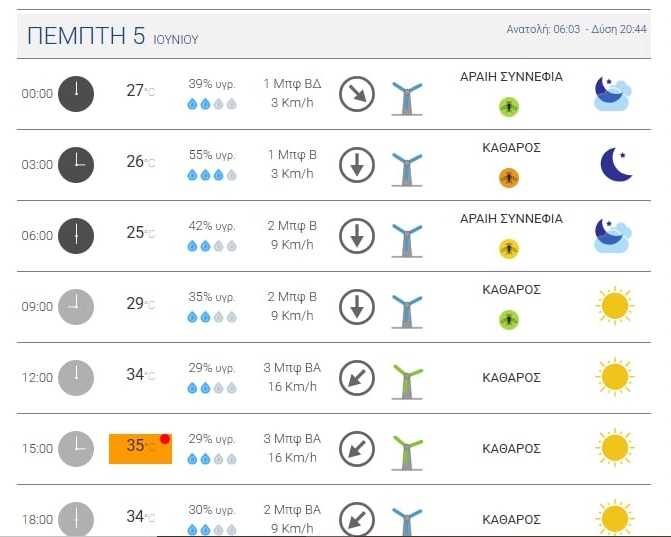
Task: Click the 00:00 dark clock icon
Action: (x=76, y=93)
